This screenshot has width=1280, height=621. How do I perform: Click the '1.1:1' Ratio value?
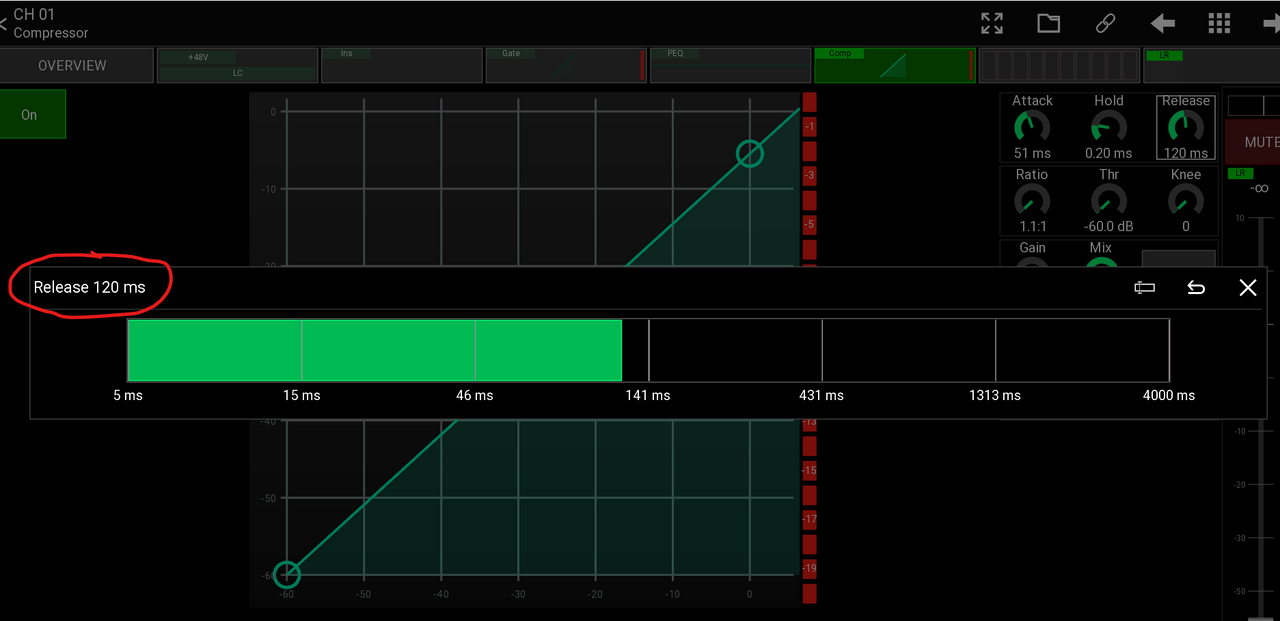[1032, 226]
